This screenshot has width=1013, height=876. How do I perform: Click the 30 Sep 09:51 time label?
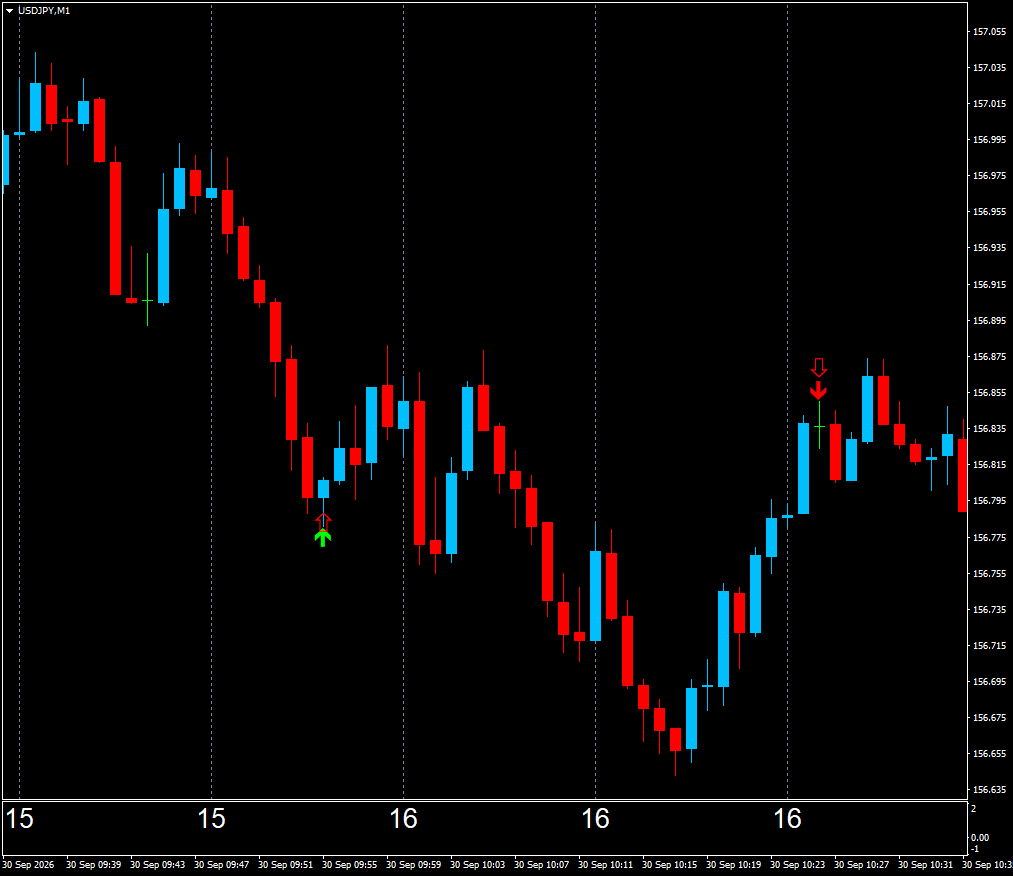click(286, 864)
